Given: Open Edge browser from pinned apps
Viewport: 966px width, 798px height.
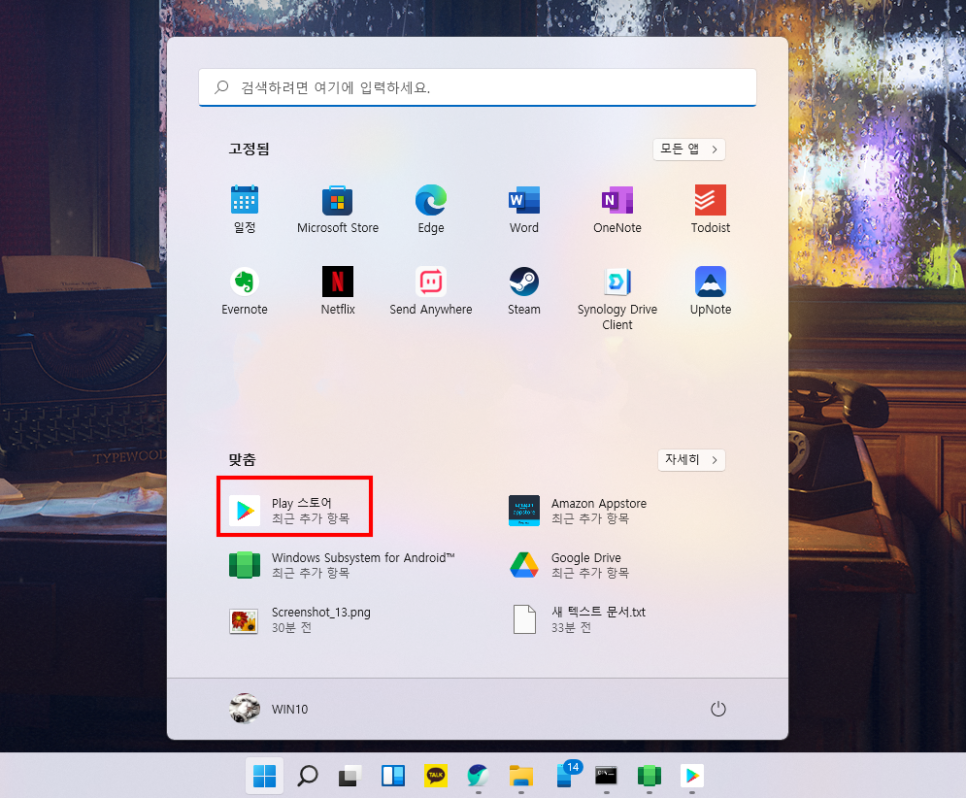Looking at the screenshot, I should (431, 210).
